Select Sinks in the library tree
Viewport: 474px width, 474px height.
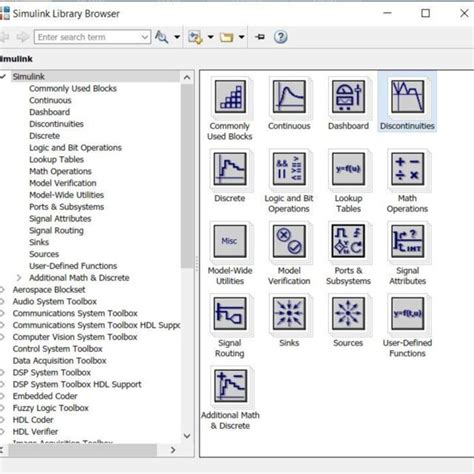tap(39, 242)
